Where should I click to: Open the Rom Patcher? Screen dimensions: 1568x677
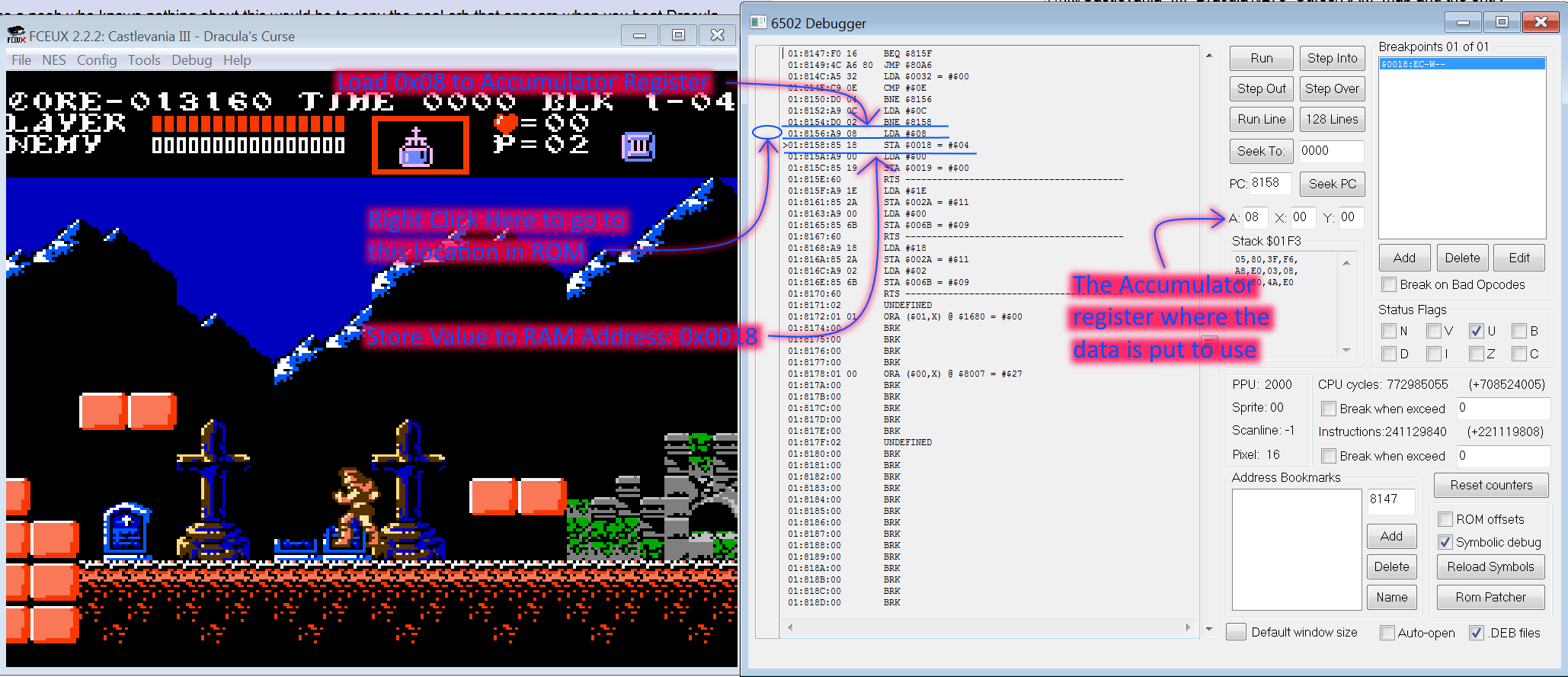click(1491, 597)
